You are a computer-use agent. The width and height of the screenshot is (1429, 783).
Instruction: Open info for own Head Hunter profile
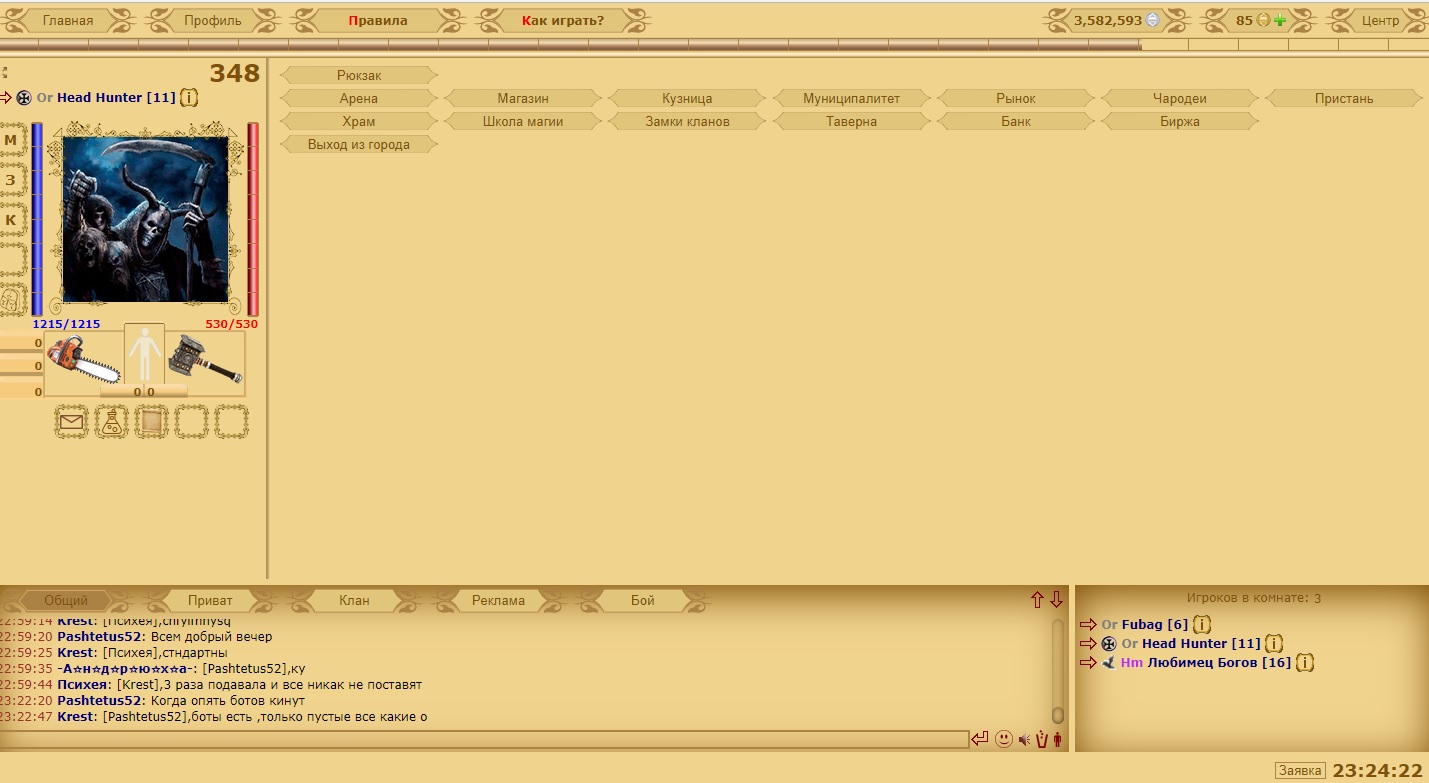(x=189, y=98)
